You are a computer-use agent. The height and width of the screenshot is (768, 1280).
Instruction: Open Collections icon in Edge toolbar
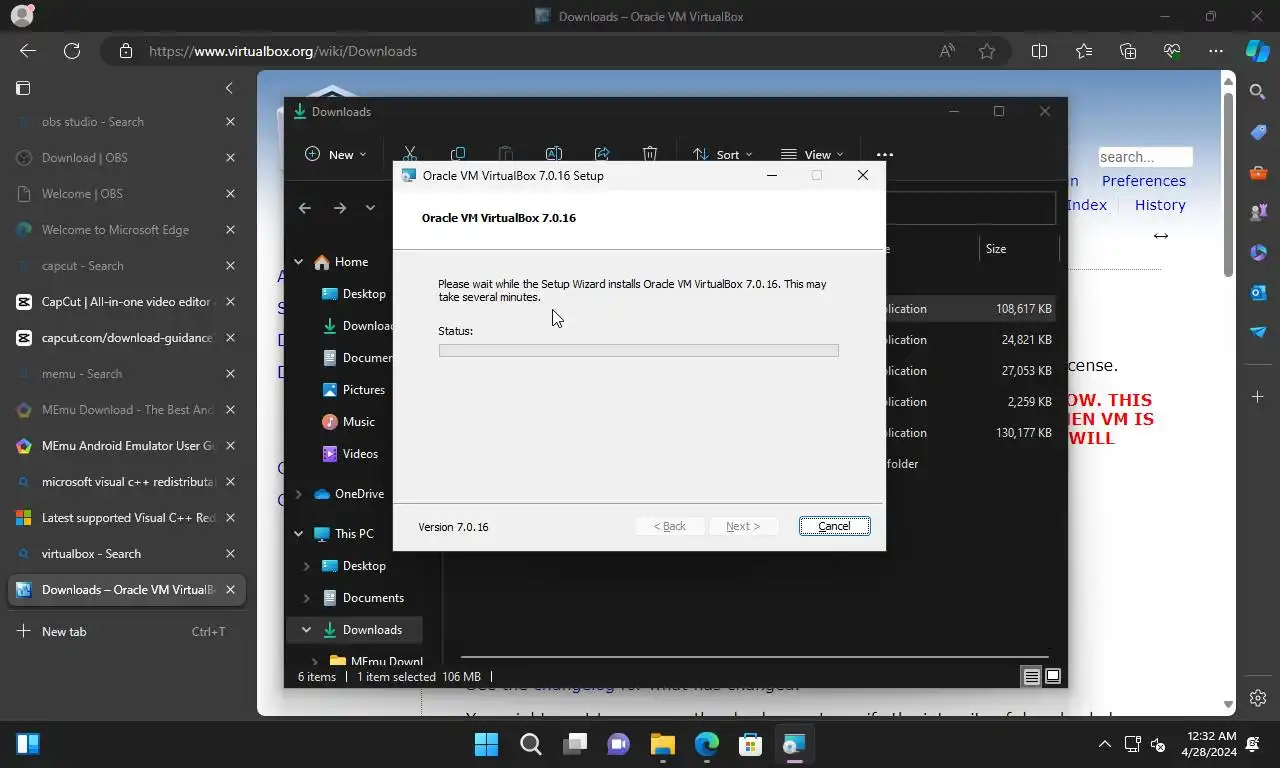coord(1128,51)
